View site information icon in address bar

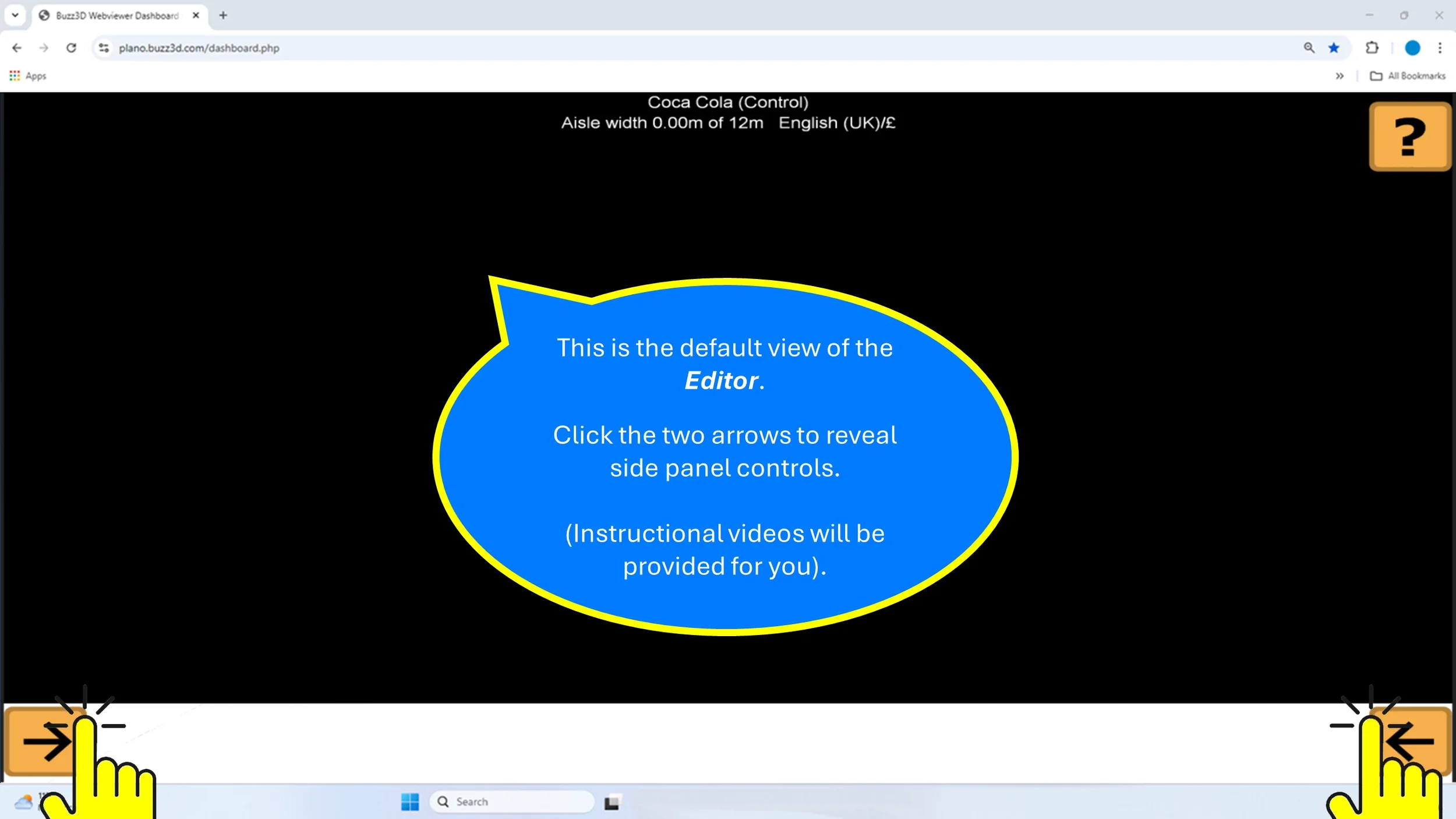tap(104, 48)
